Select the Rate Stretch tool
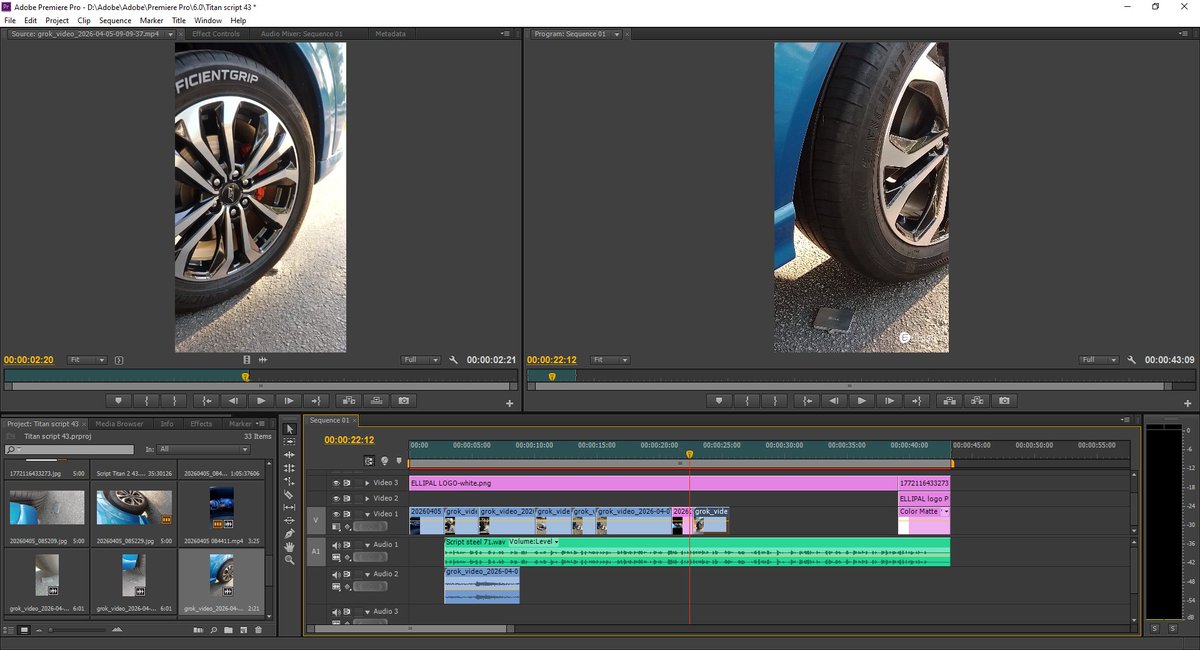Screen dimensions: 1200x650 [x=289, y=481]
